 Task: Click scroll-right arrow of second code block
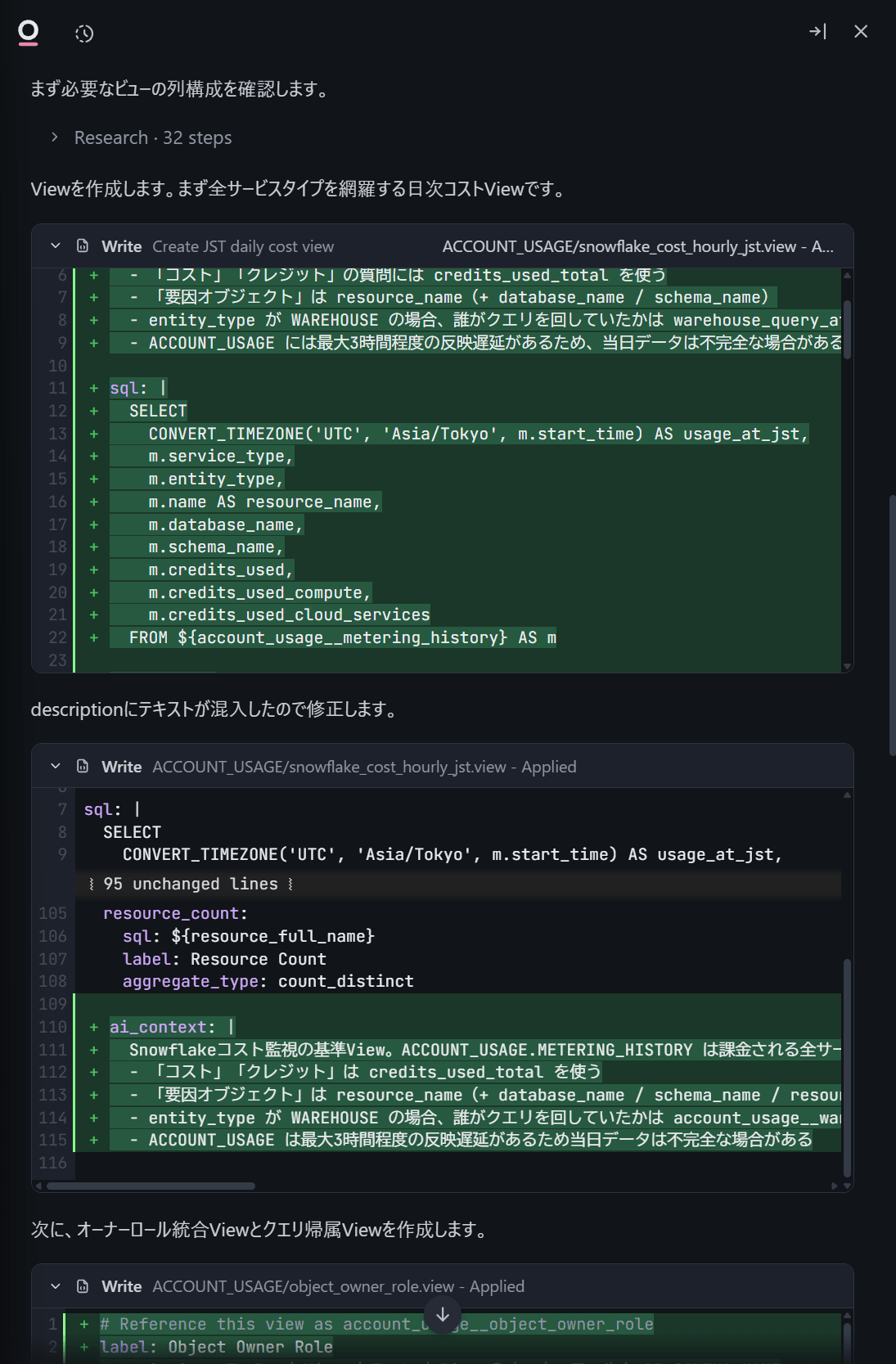pos(835,1186)
